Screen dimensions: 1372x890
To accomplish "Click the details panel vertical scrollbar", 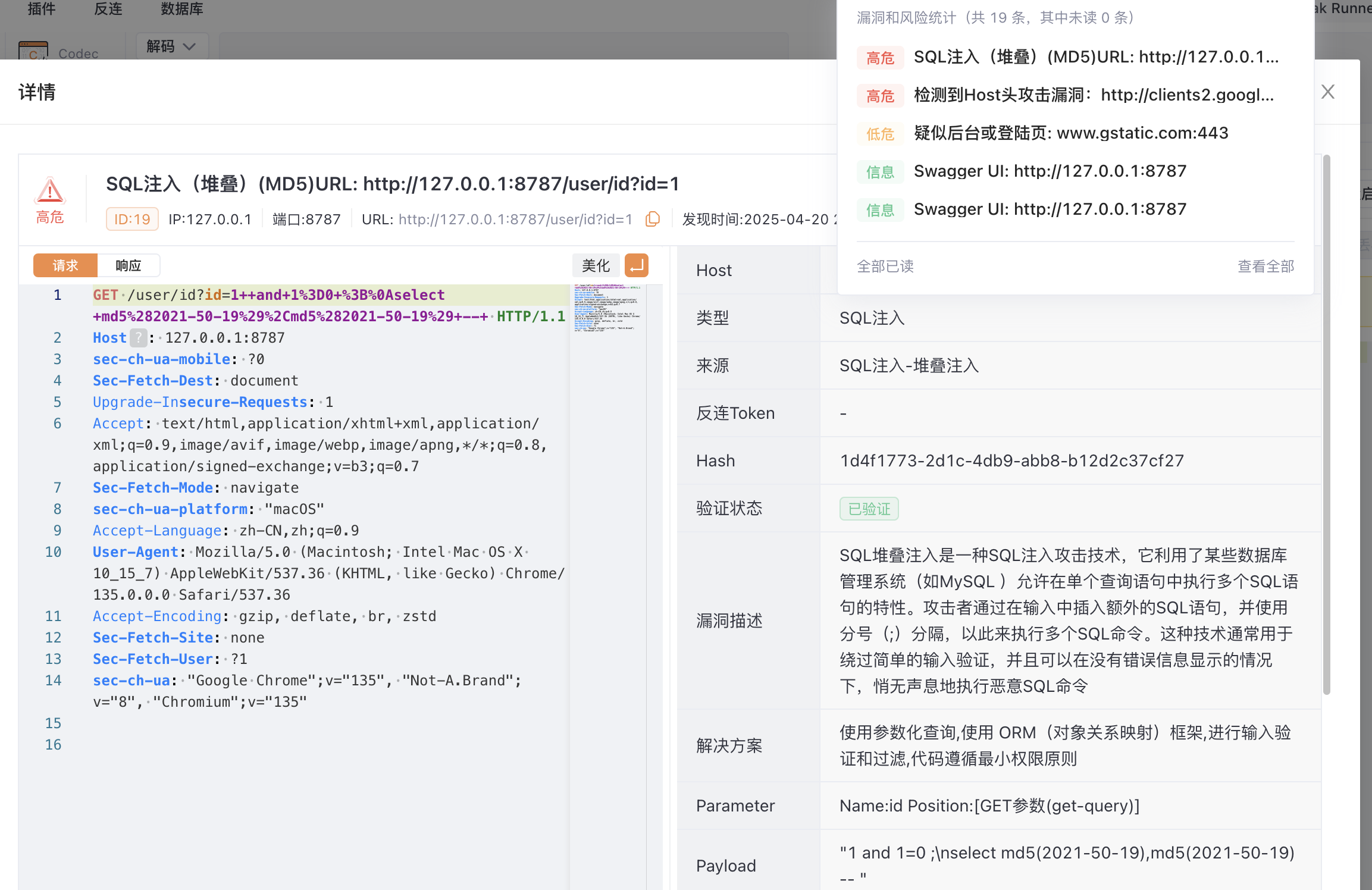I will point(1326,425).
